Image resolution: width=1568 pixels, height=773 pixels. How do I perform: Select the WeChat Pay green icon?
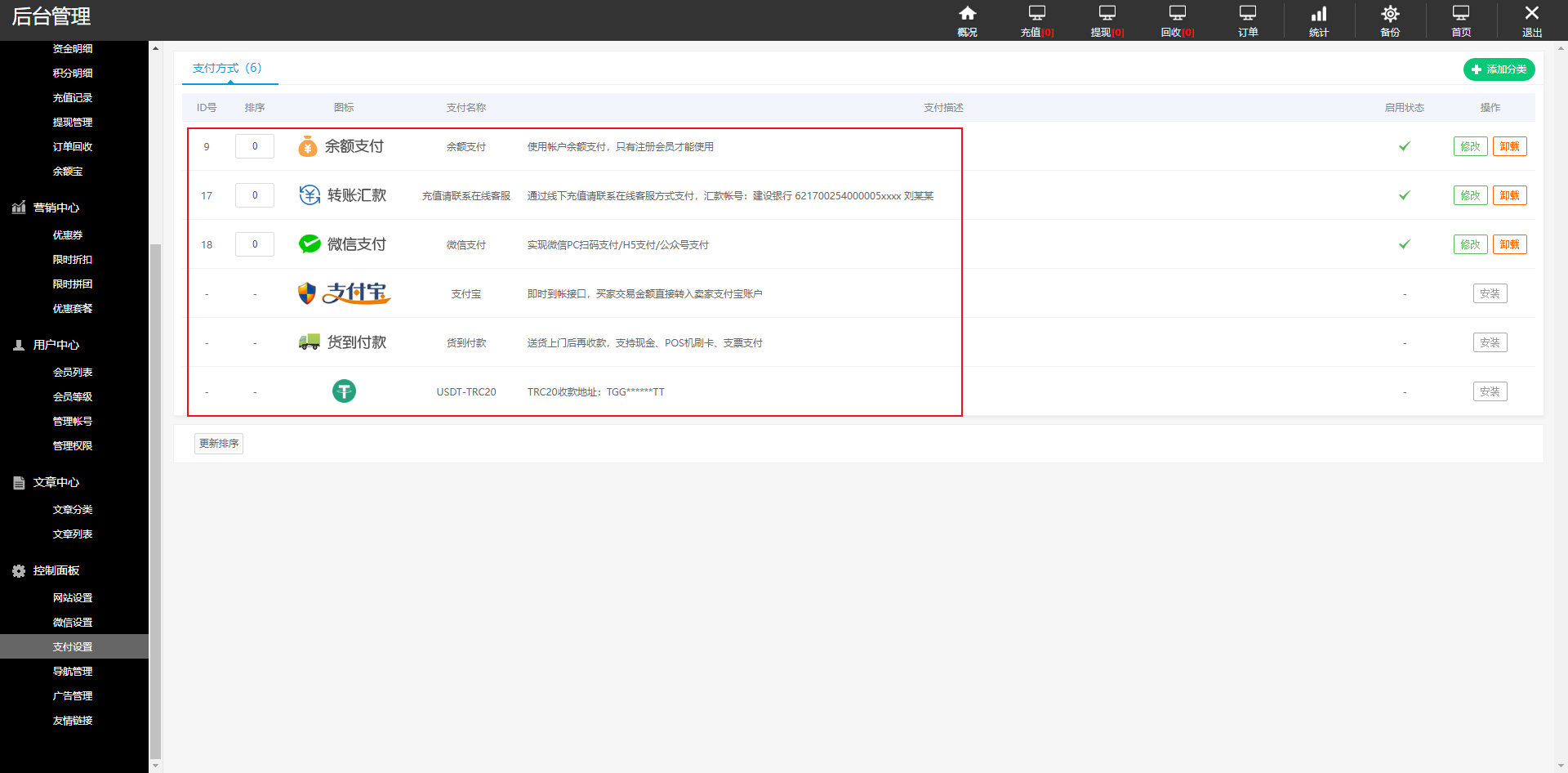tap(310, 244)
